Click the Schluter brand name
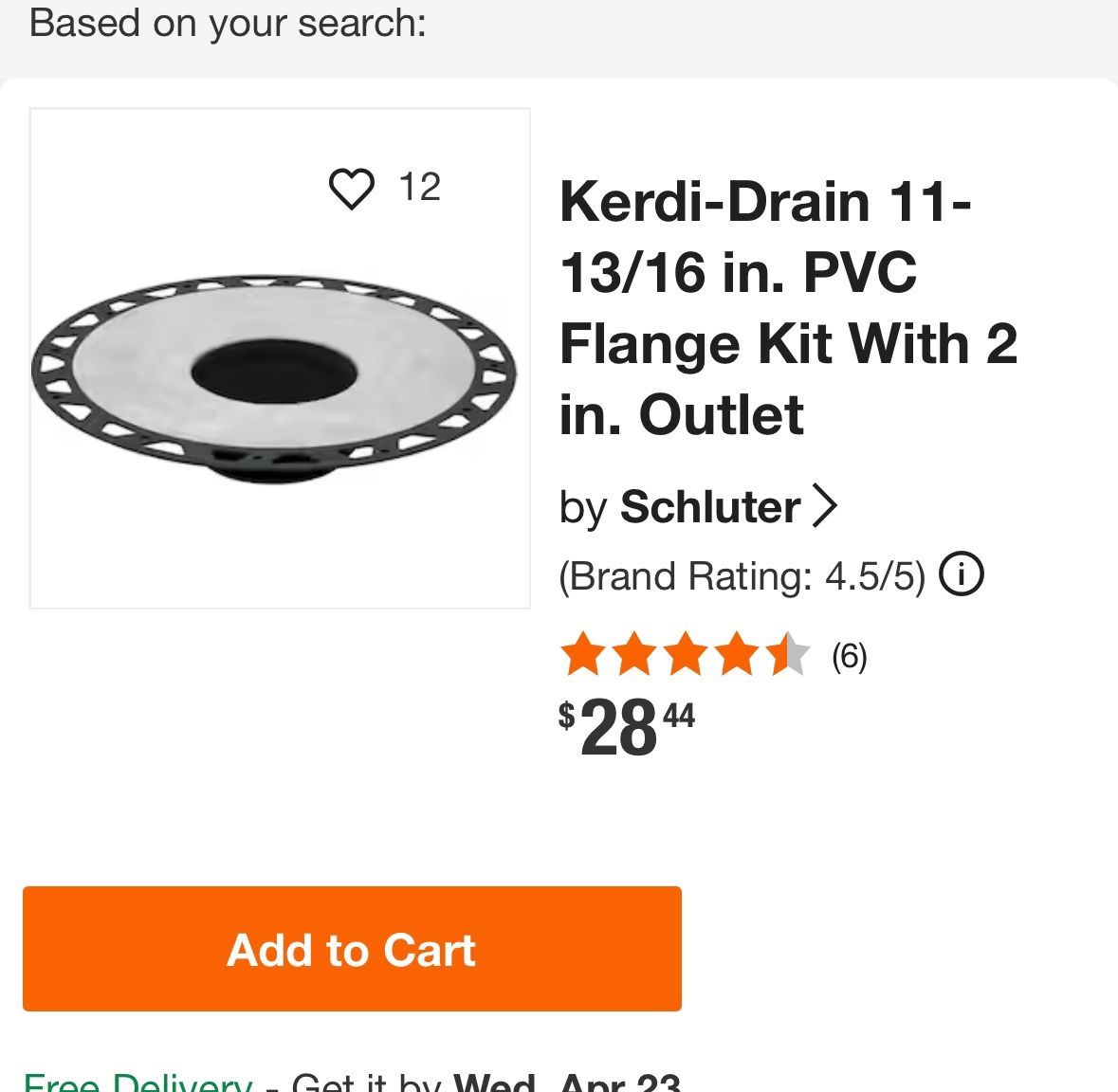 tap(709, 507)
